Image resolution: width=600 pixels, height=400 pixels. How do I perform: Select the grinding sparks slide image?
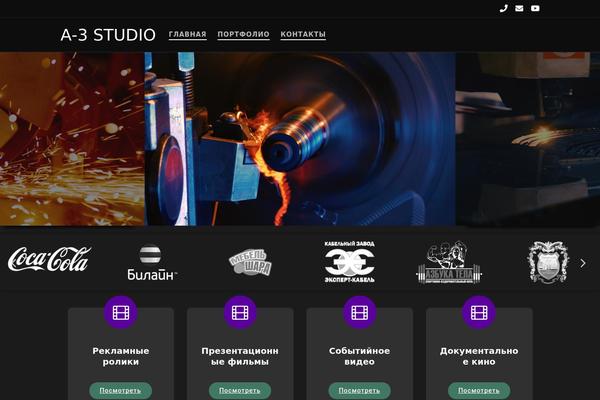[x=72, y=139]
